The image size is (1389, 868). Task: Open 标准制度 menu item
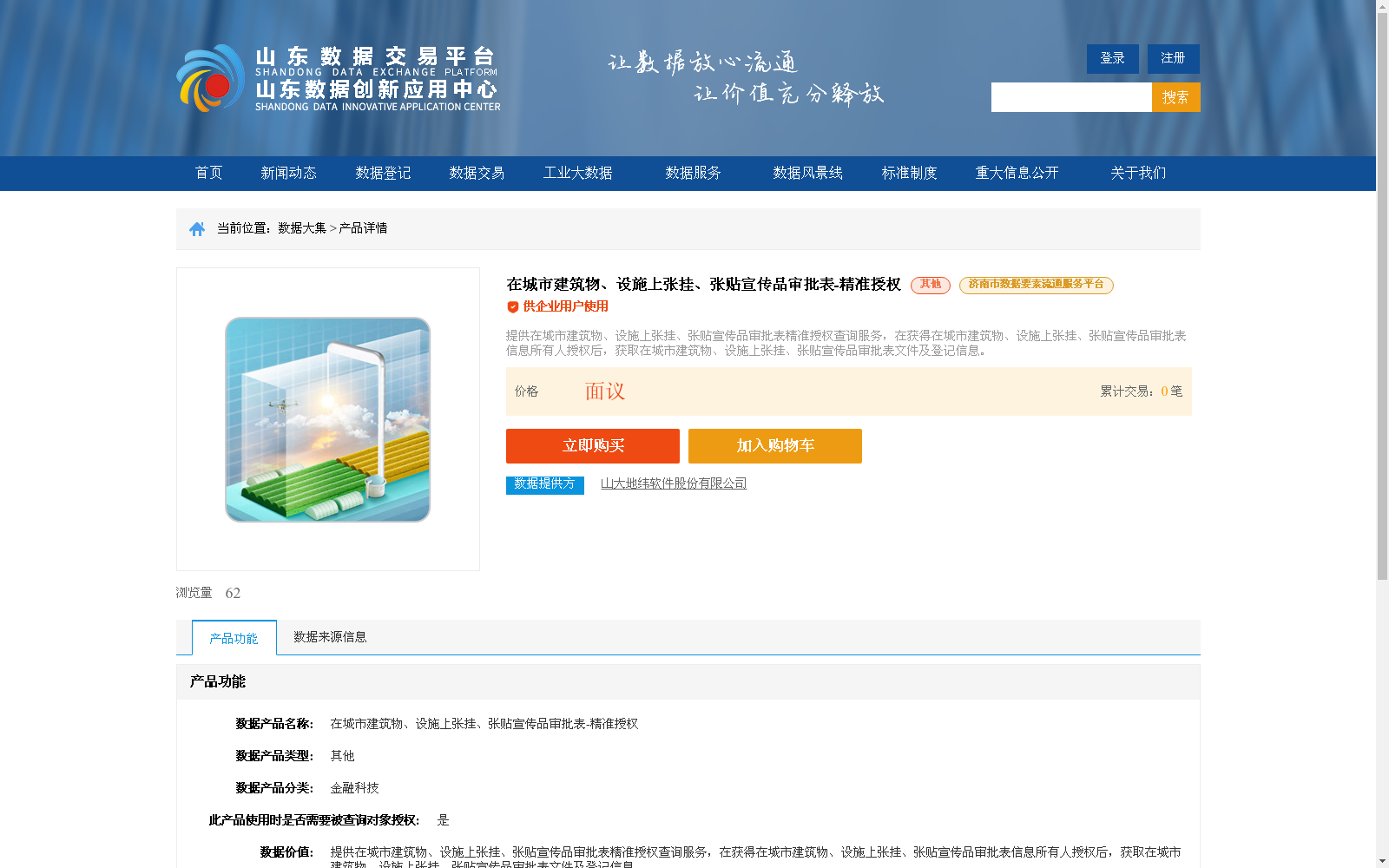[910, 173]
